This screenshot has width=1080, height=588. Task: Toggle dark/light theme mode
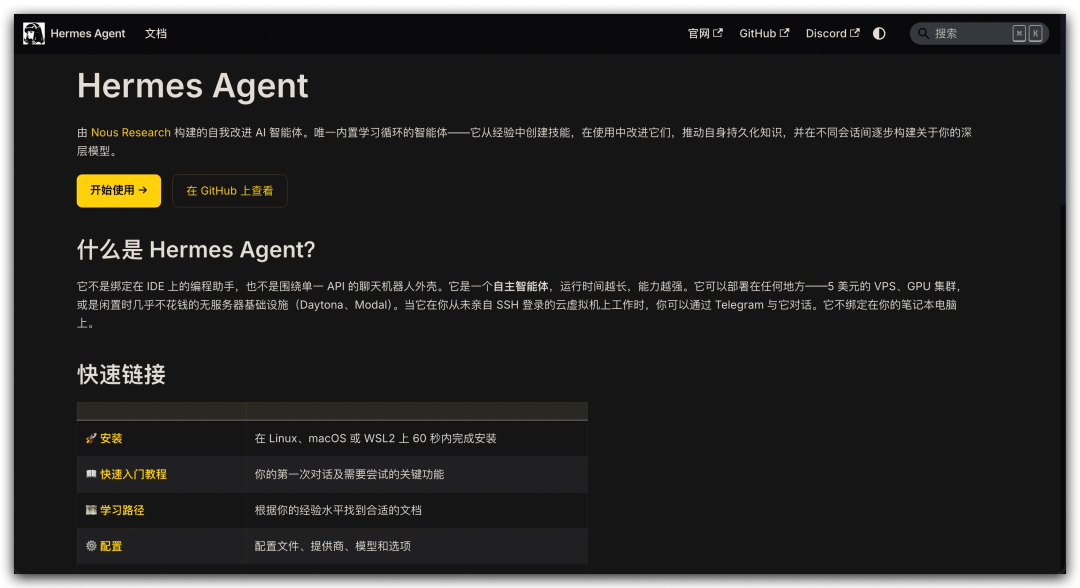tap(879, 33)
